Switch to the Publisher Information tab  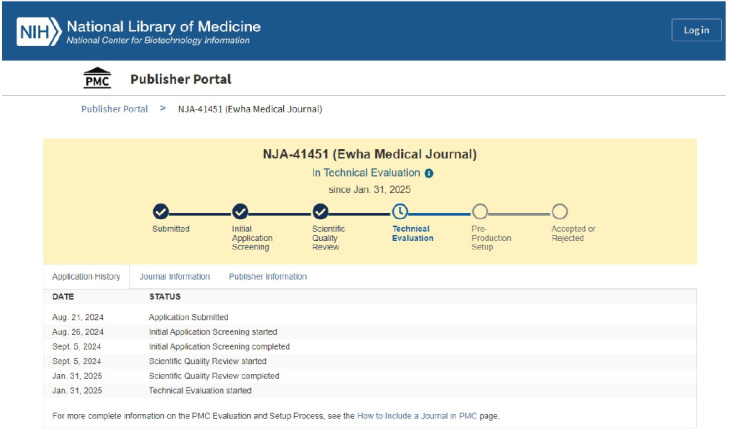pos(268,277)
